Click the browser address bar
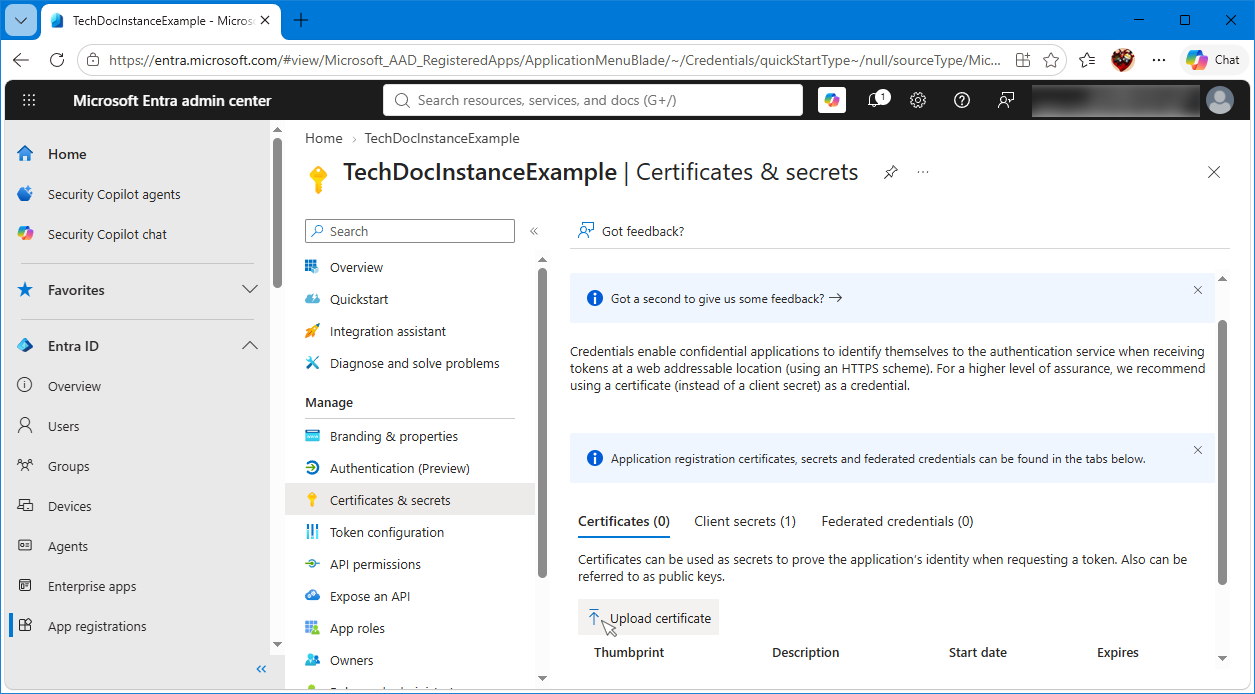Image resolution: width=1255 pixels, height=694 pixels. coord(555,60)
